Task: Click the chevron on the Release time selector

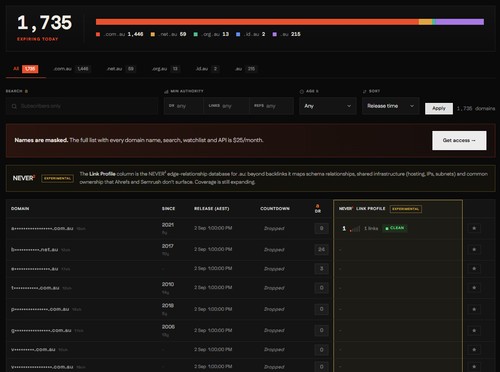Action: (x=412, y=106)
